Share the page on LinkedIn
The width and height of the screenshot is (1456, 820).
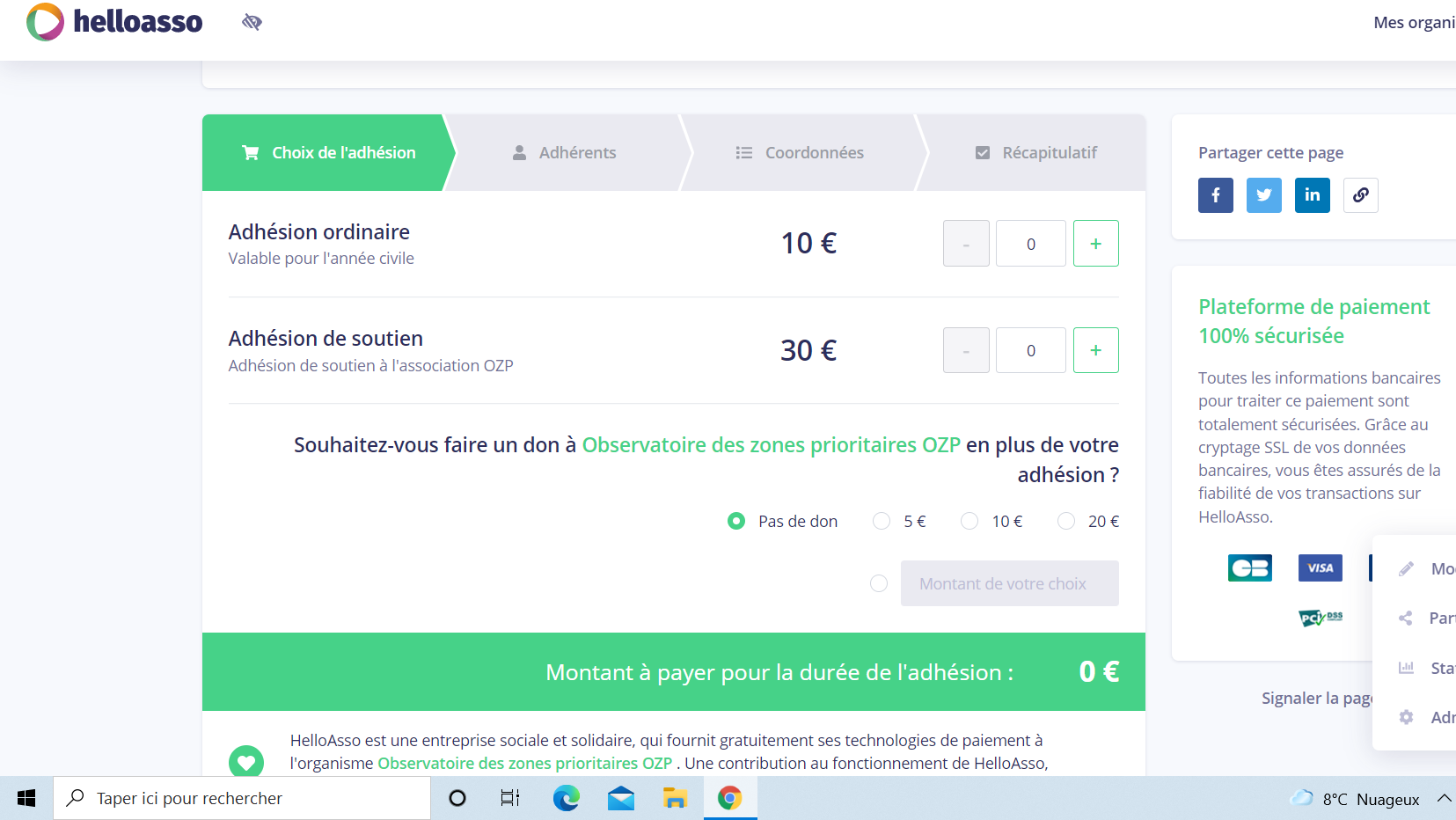1312,194
